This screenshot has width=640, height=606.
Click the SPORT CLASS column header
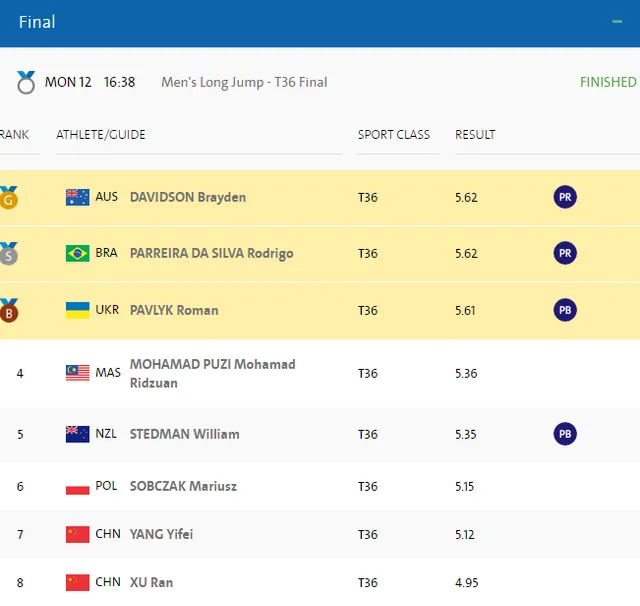tap(394, 135)
